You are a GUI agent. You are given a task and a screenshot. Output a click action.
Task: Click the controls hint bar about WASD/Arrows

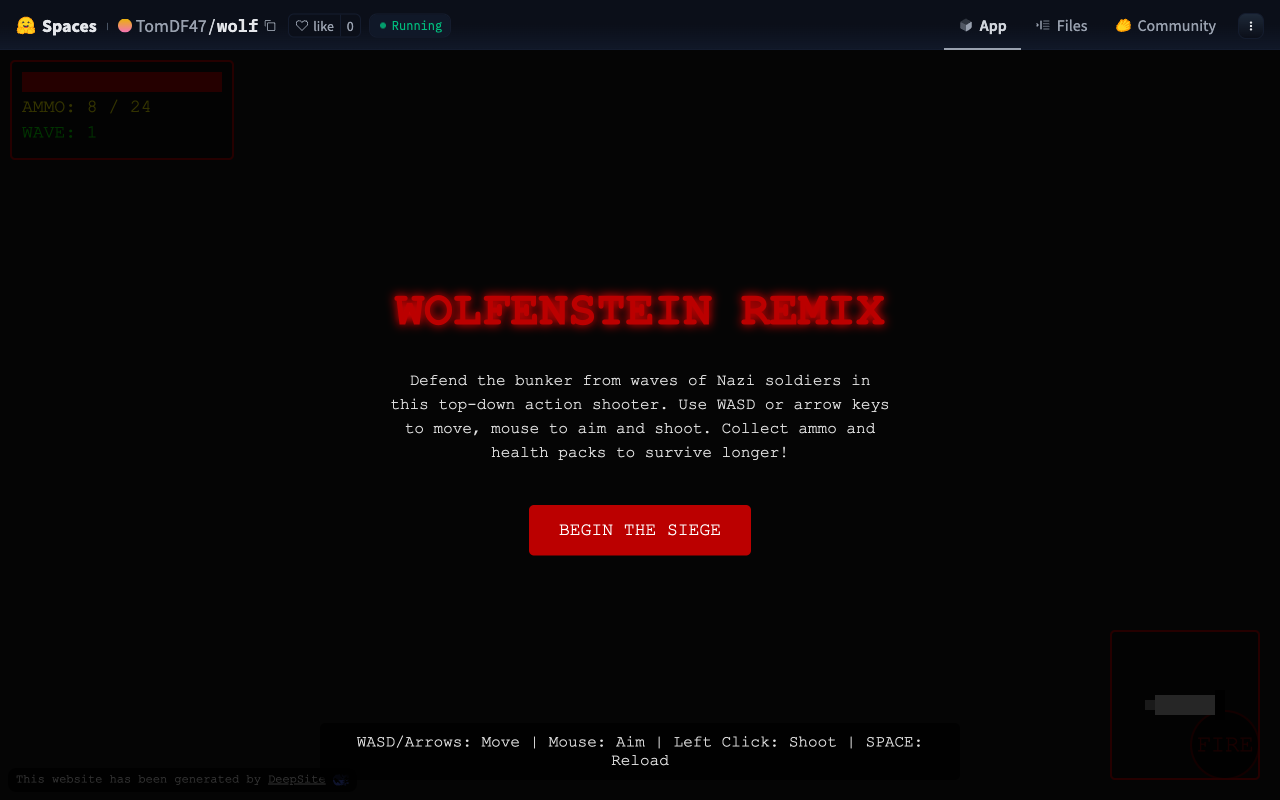640,751
